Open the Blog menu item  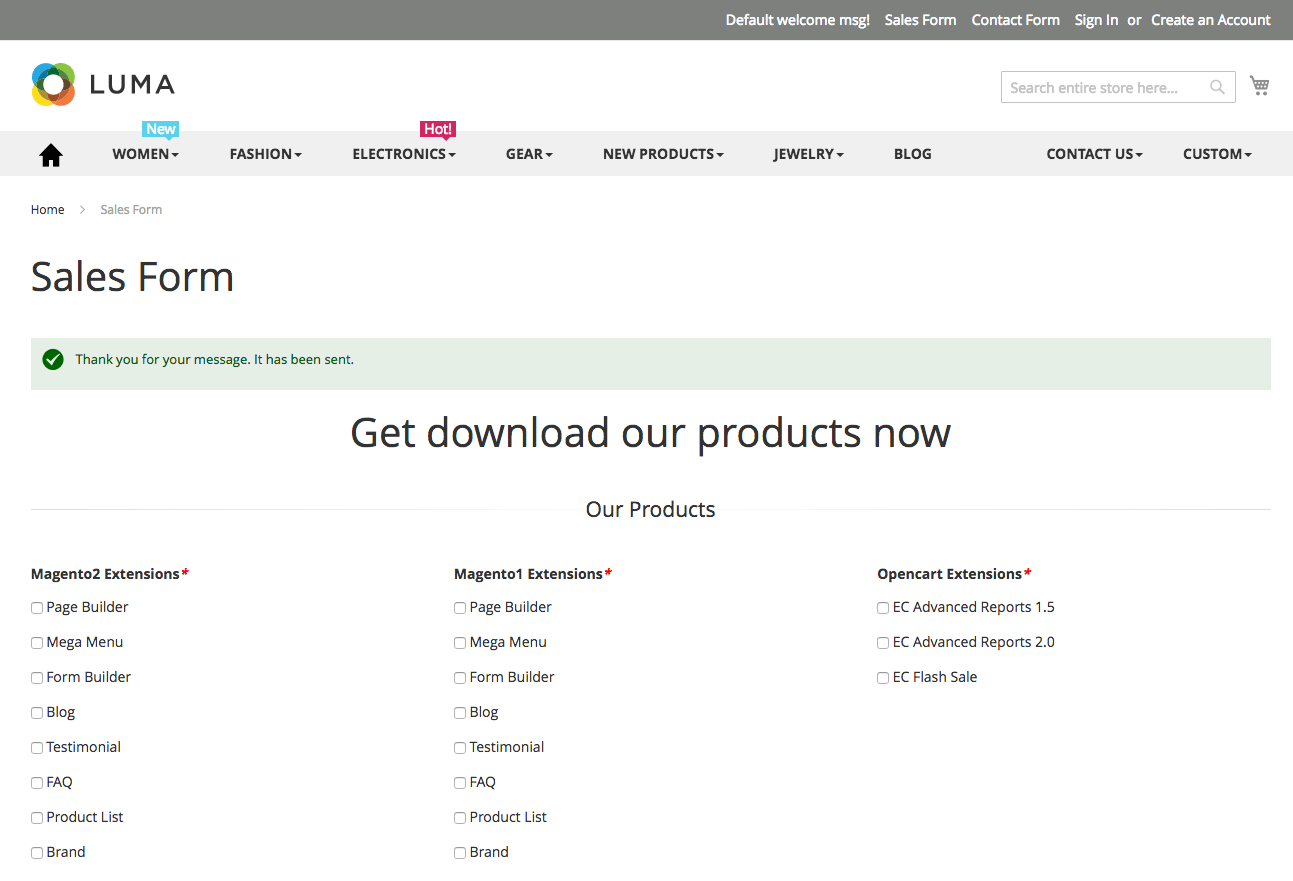[912, 154]
